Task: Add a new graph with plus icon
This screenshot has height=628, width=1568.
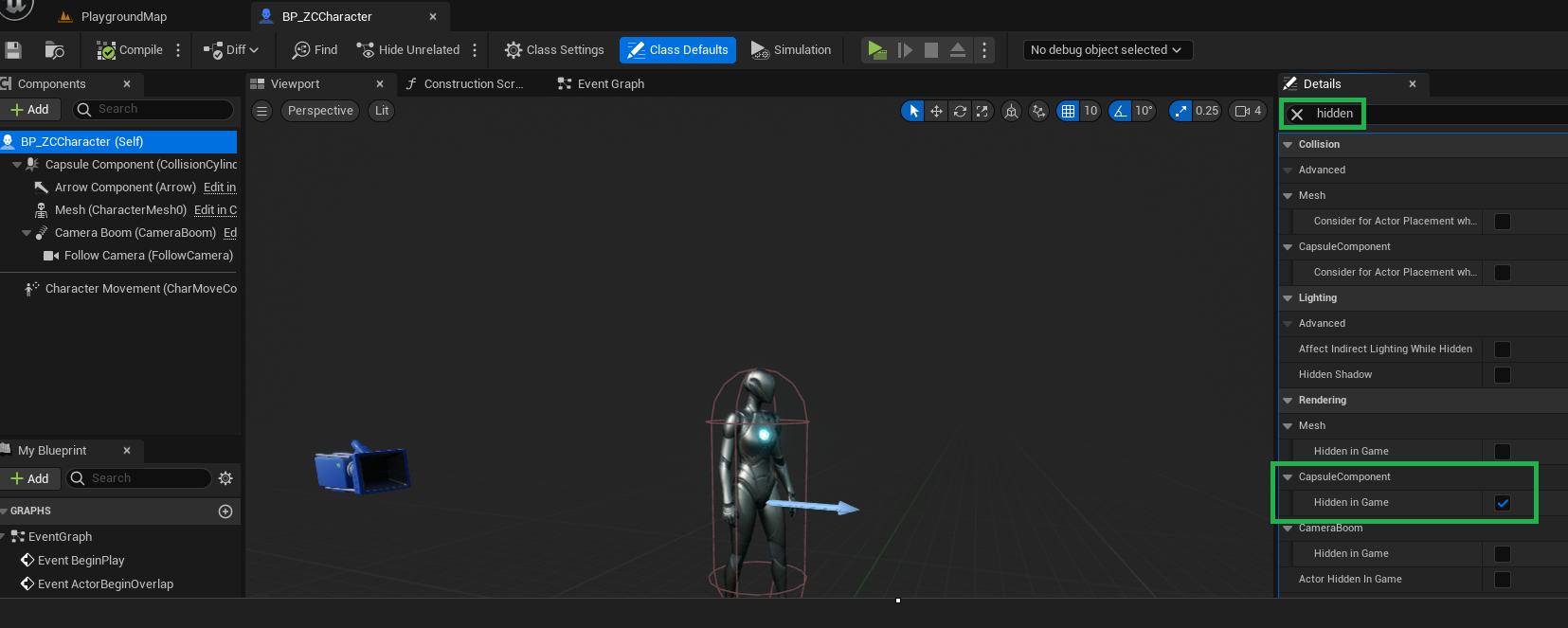Action: [x=225, y=511]
